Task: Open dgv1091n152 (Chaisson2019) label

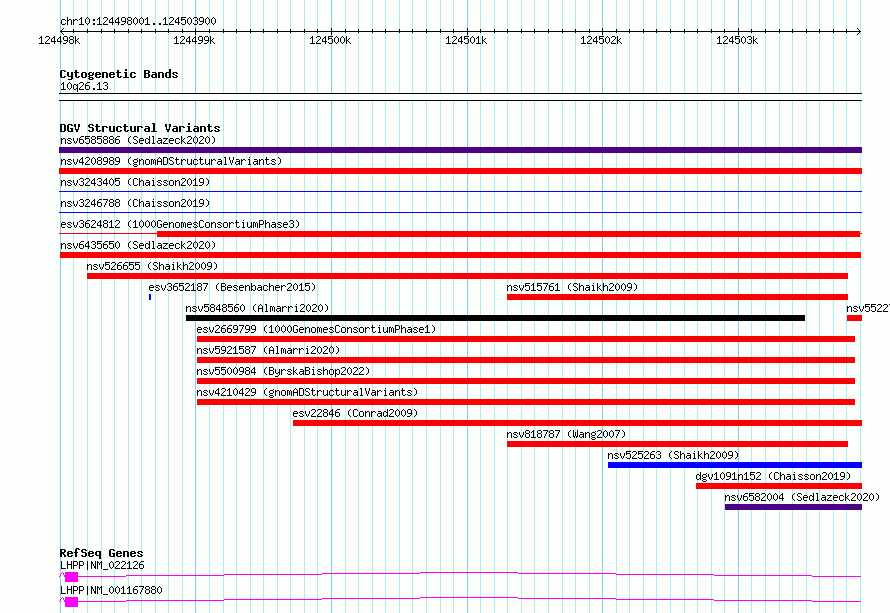Action: point(773,476)
